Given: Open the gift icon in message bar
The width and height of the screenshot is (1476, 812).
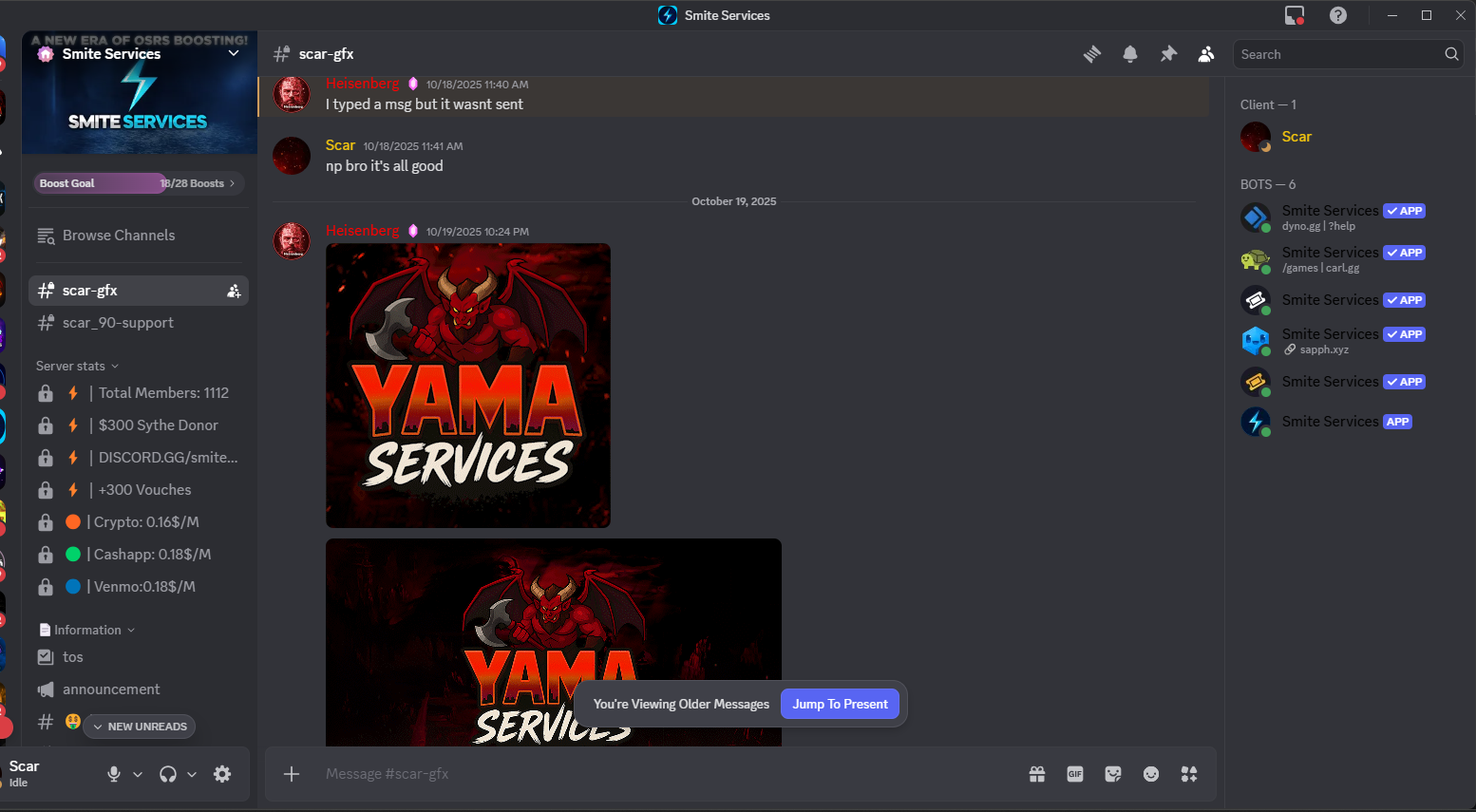Looking at the screenshot, I should point(1037,774).
